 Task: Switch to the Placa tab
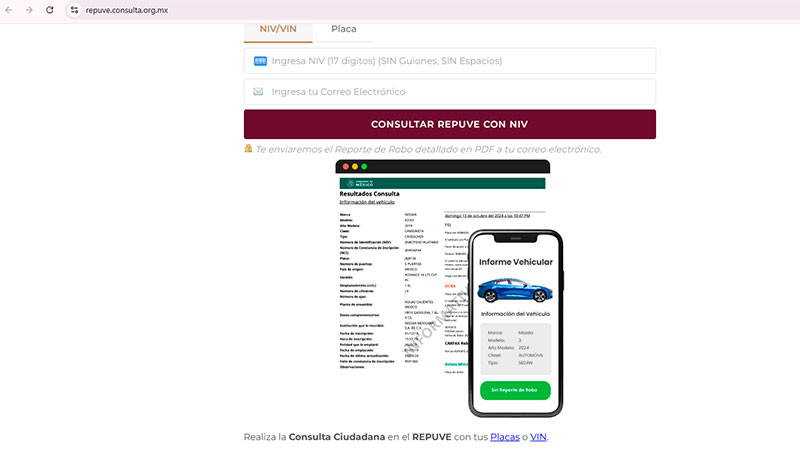(343, 30)
